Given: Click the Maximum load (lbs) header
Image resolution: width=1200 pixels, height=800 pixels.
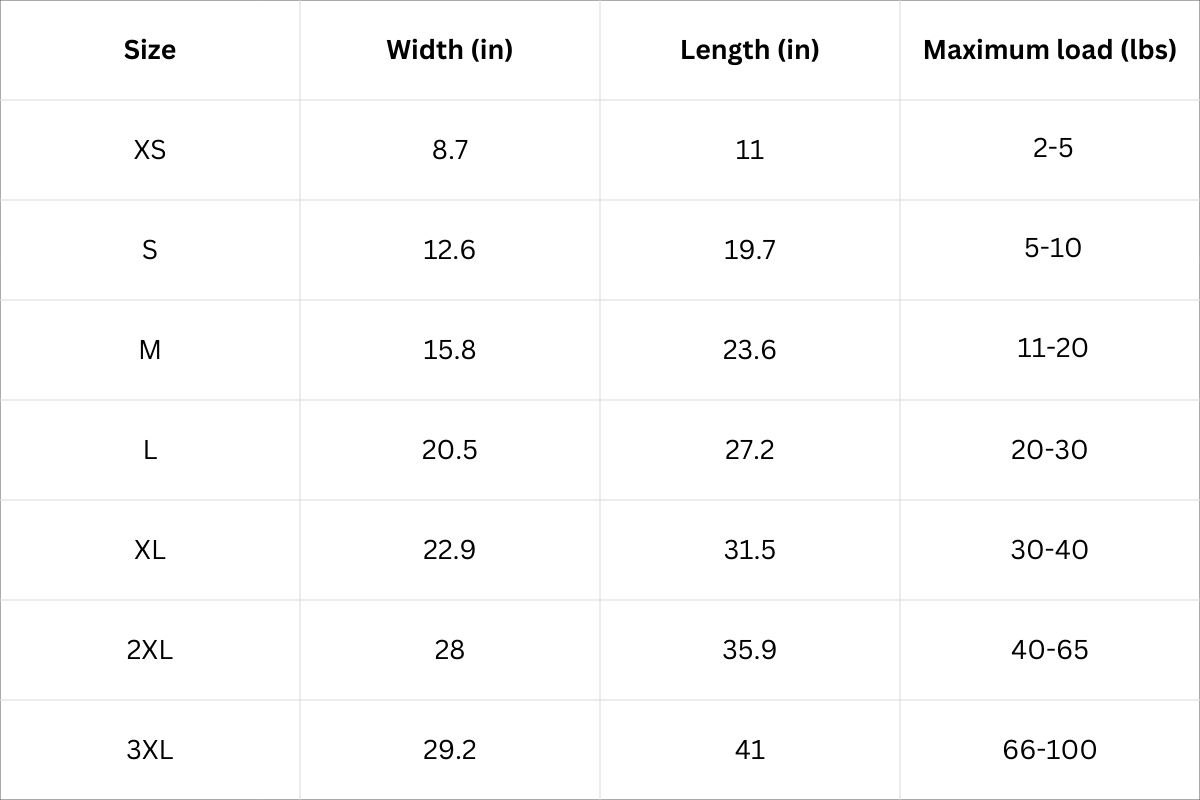Looking at the screenshot, I should pyautogui.click(x=1049, y=50).
